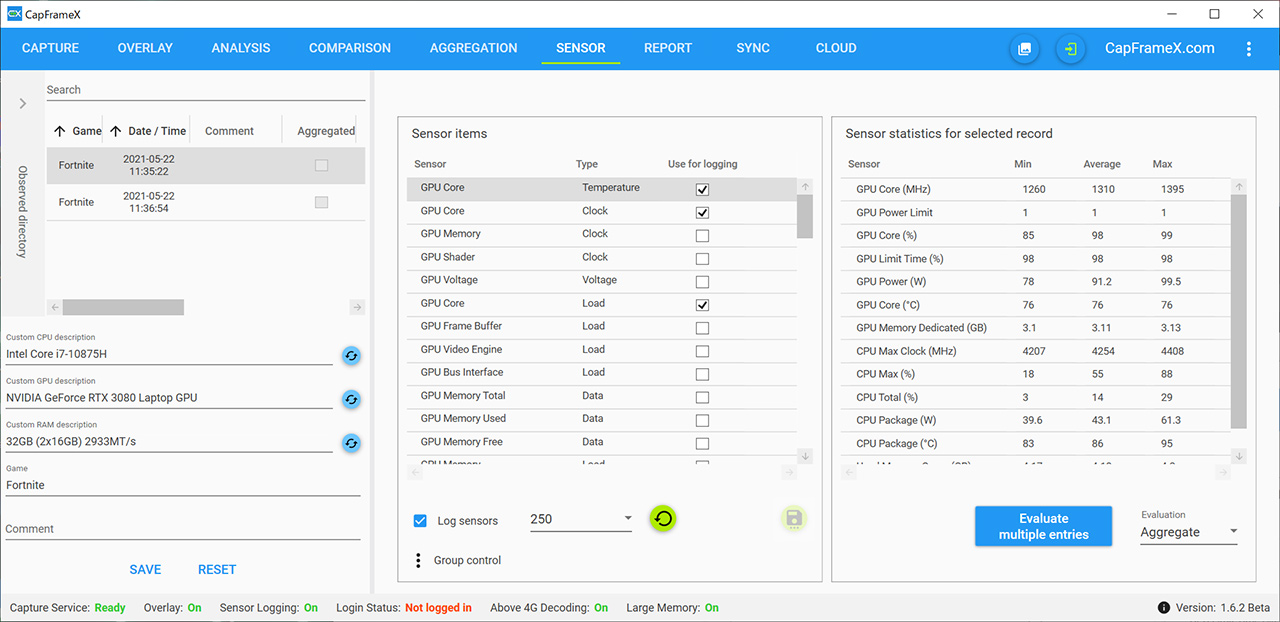Enable GPU Shader Clock logging
Image resolution: width=1280 pixels, height=622 pixels.
pos(702,259)
